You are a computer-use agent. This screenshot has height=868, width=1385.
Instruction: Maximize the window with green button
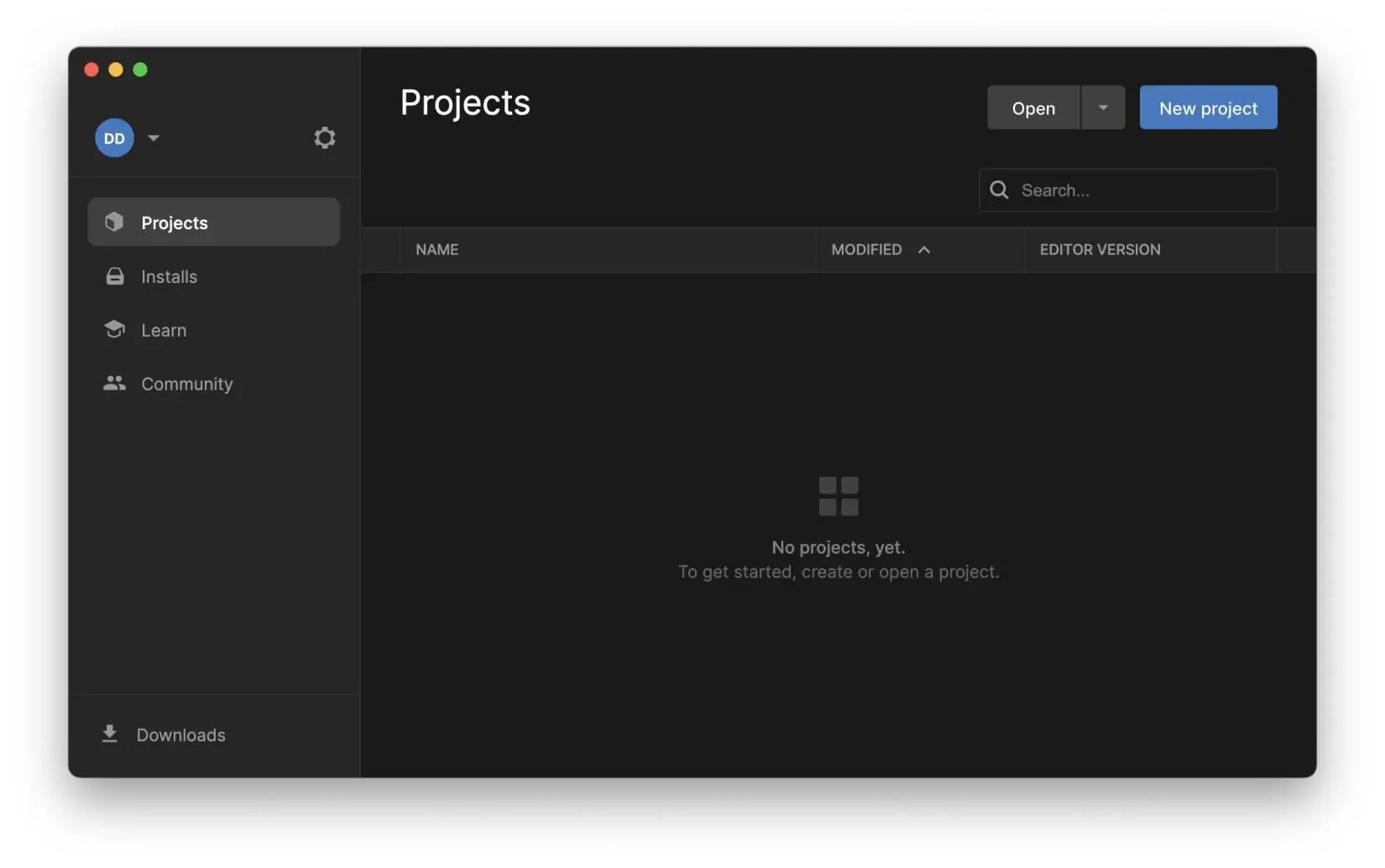(x=140, y=70)
